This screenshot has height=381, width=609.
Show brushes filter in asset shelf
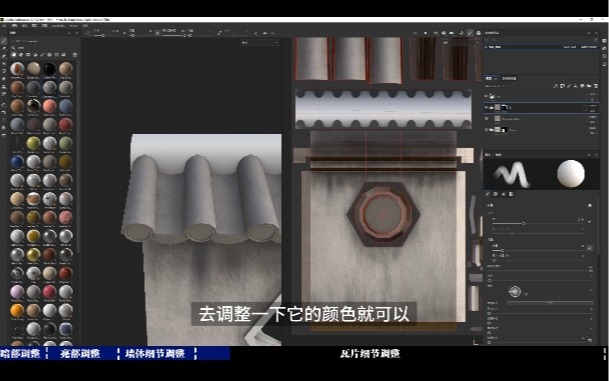pyautogui.click(x=42, y=55)
